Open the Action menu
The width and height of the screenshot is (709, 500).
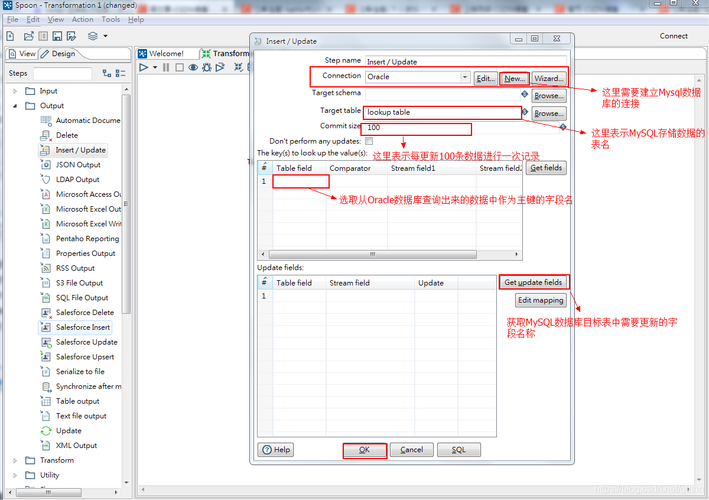82,19
